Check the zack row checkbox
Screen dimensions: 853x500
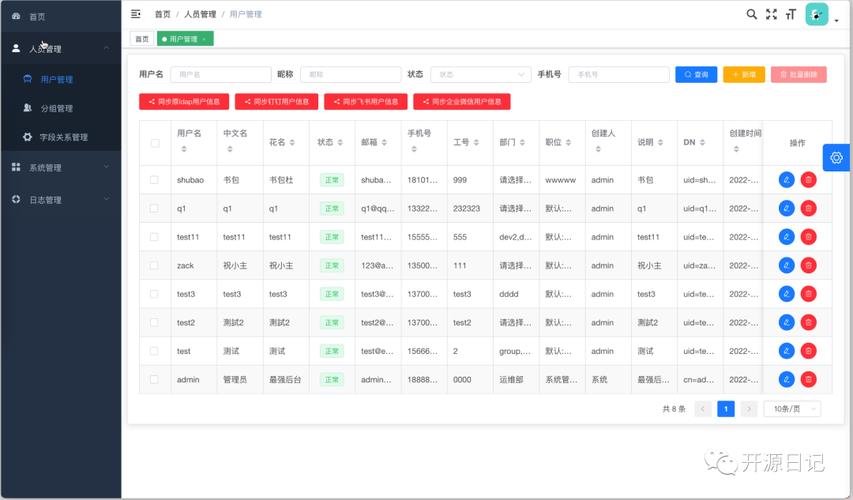(x=154, y=266)
